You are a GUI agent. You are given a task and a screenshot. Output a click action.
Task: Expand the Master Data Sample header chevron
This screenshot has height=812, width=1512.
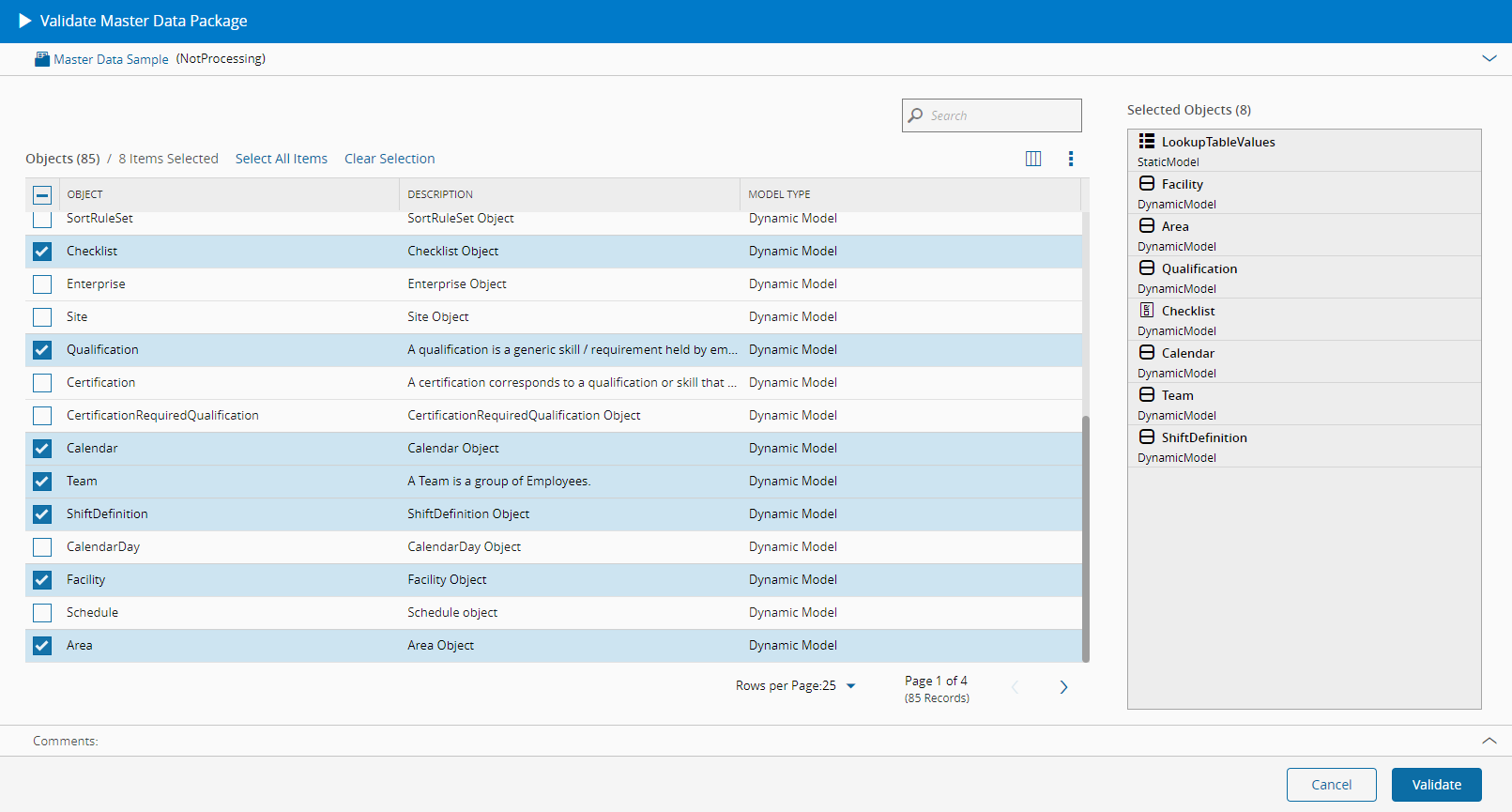coord(1489,58)
